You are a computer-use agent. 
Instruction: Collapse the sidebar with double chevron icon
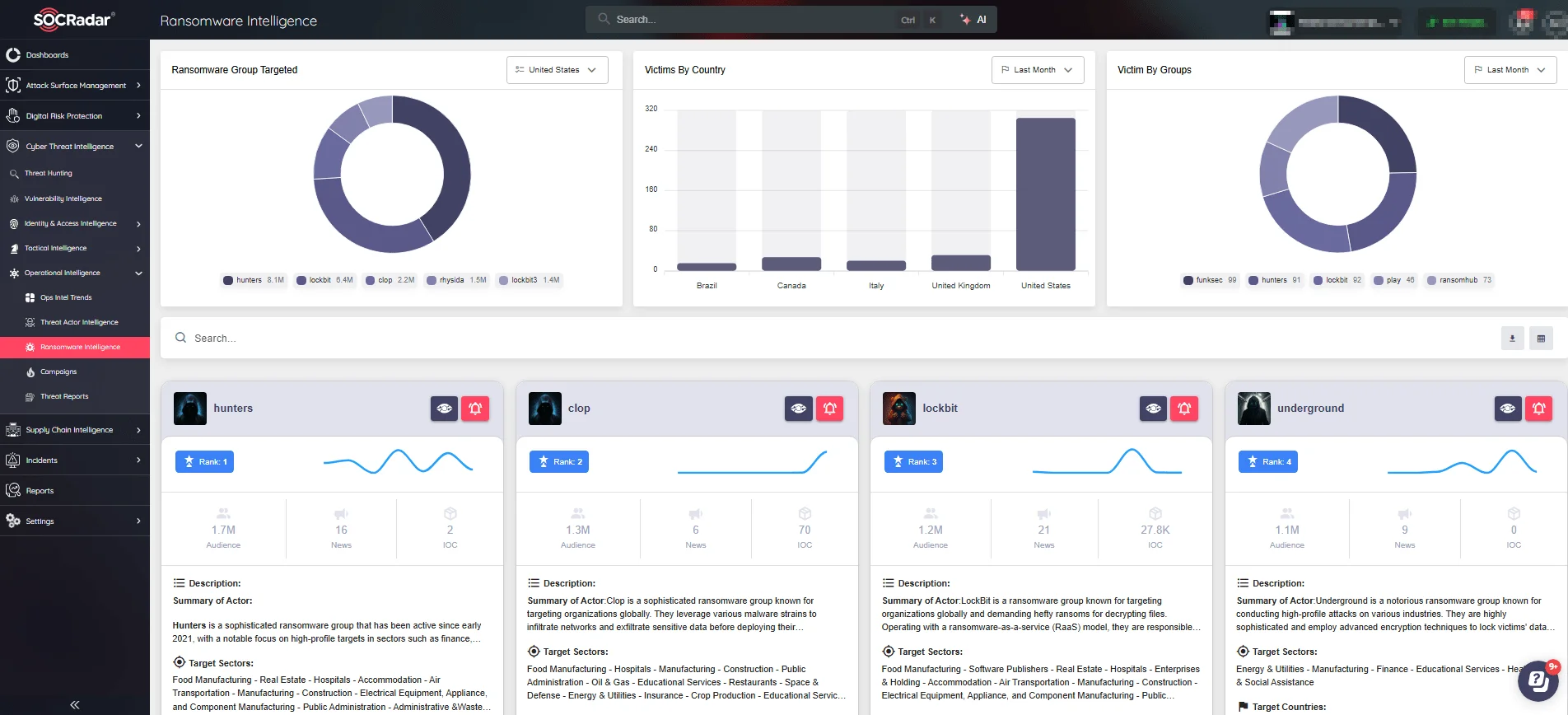[75, 704]
